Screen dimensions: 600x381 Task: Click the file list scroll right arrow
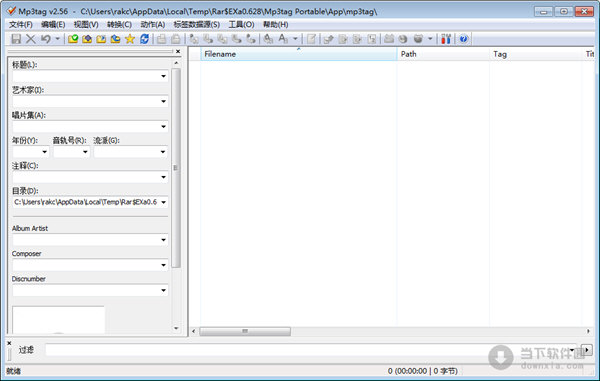pos(588,331)
